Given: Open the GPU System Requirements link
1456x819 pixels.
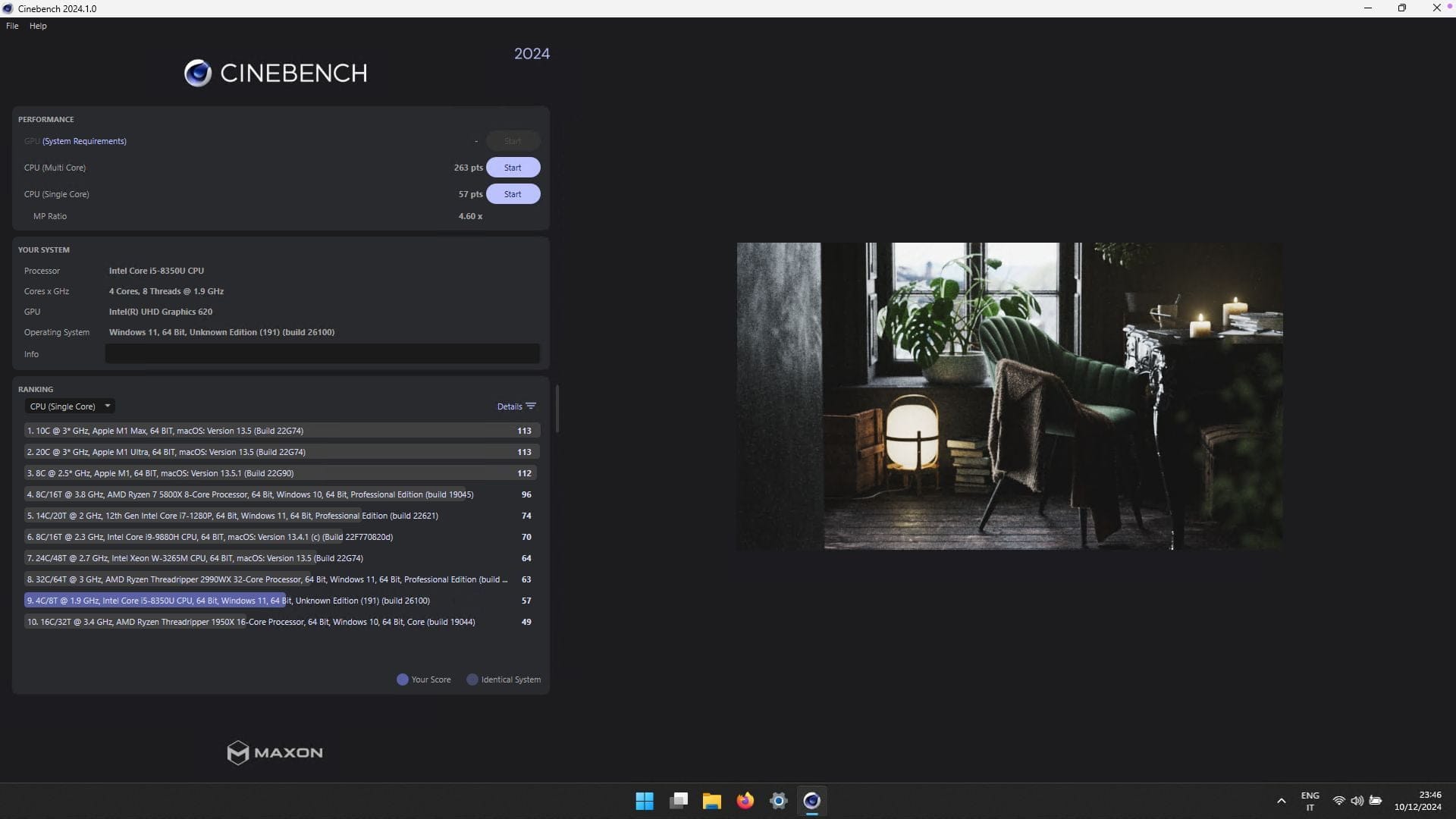Looking at the screenshot, I should [x=84, y=141].
